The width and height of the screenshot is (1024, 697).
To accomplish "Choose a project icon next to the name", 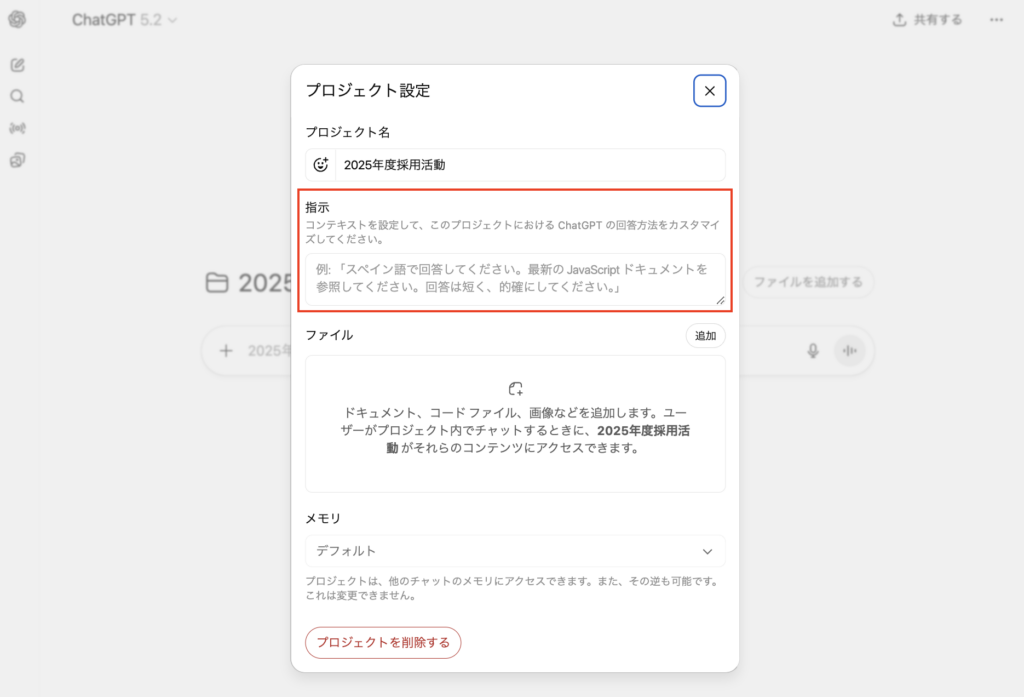I will [x=321, y=165].
